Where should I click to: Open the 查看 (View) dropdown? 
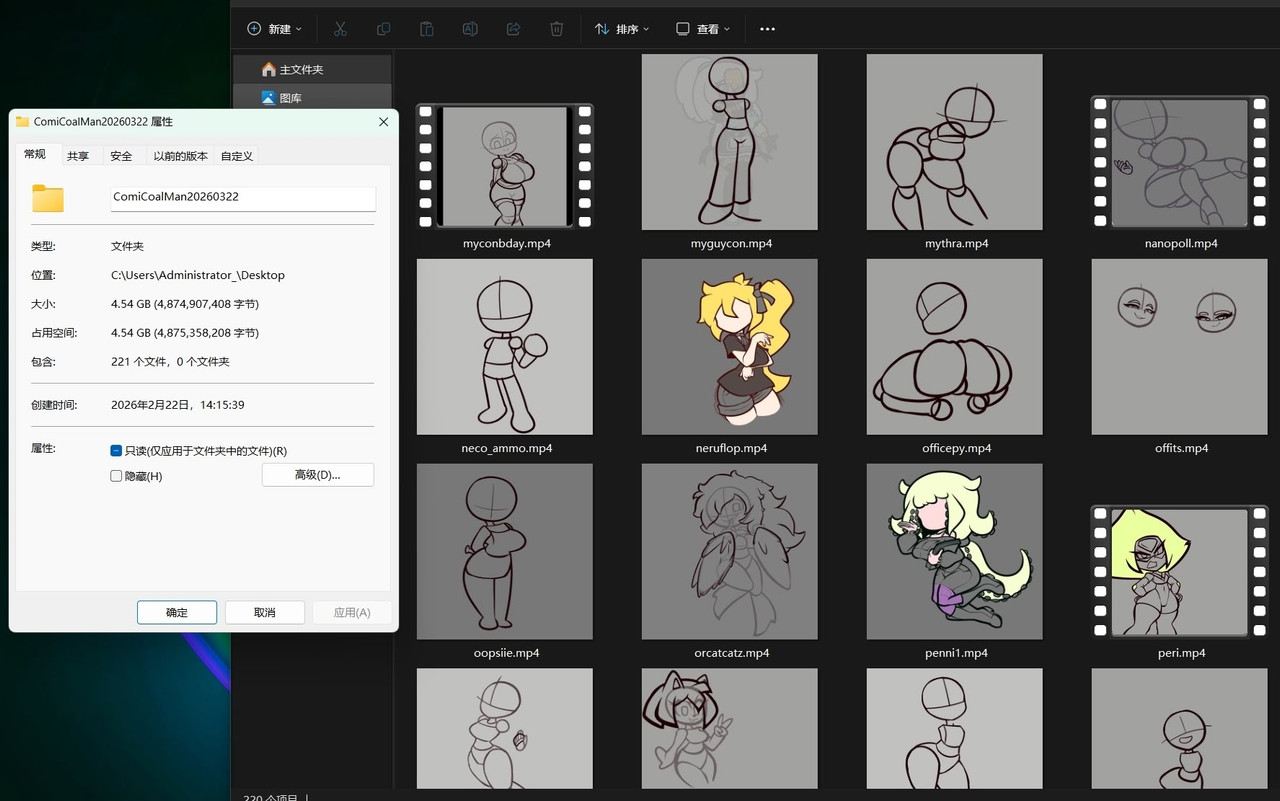[x=703, y=29]
